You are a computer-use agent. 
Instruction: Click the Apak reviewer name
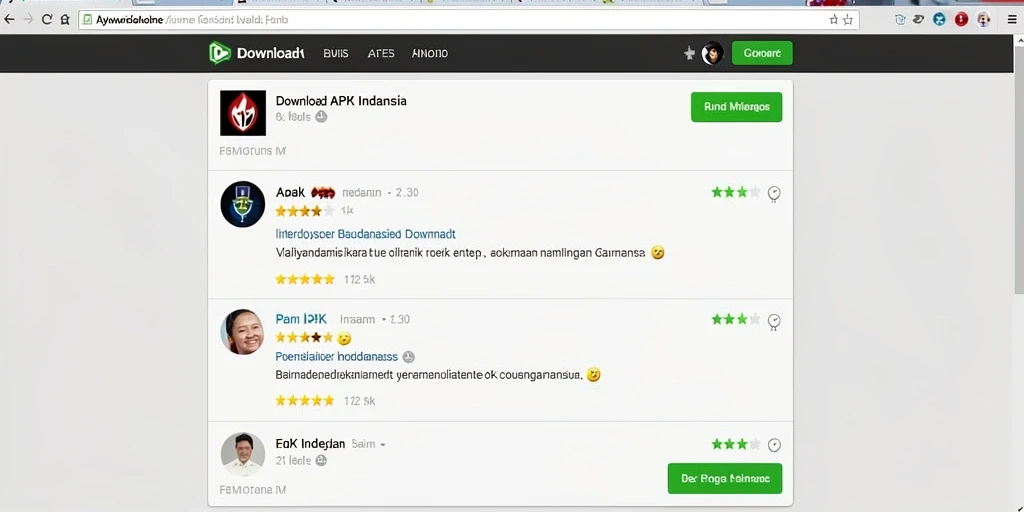pos(290,192)
